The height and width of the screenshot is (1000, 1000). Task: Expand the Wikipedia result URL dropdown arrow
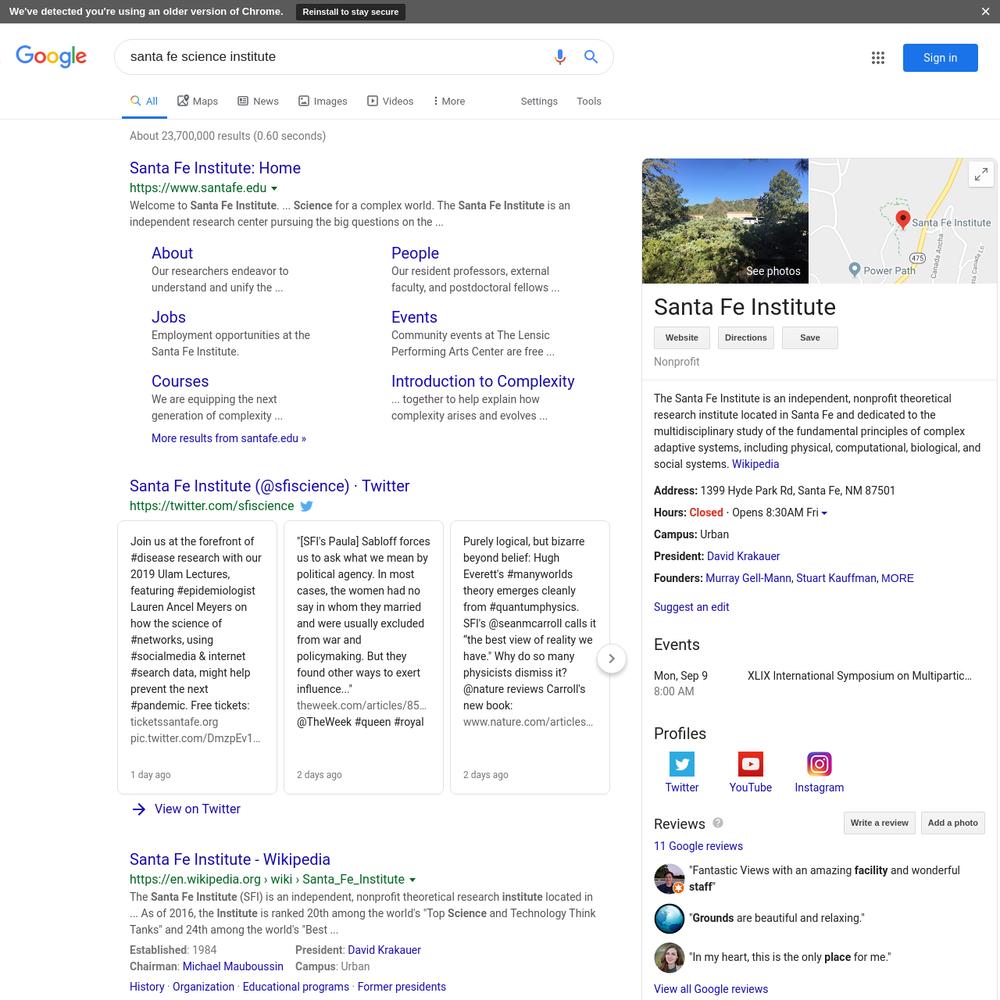pos(412,879)
